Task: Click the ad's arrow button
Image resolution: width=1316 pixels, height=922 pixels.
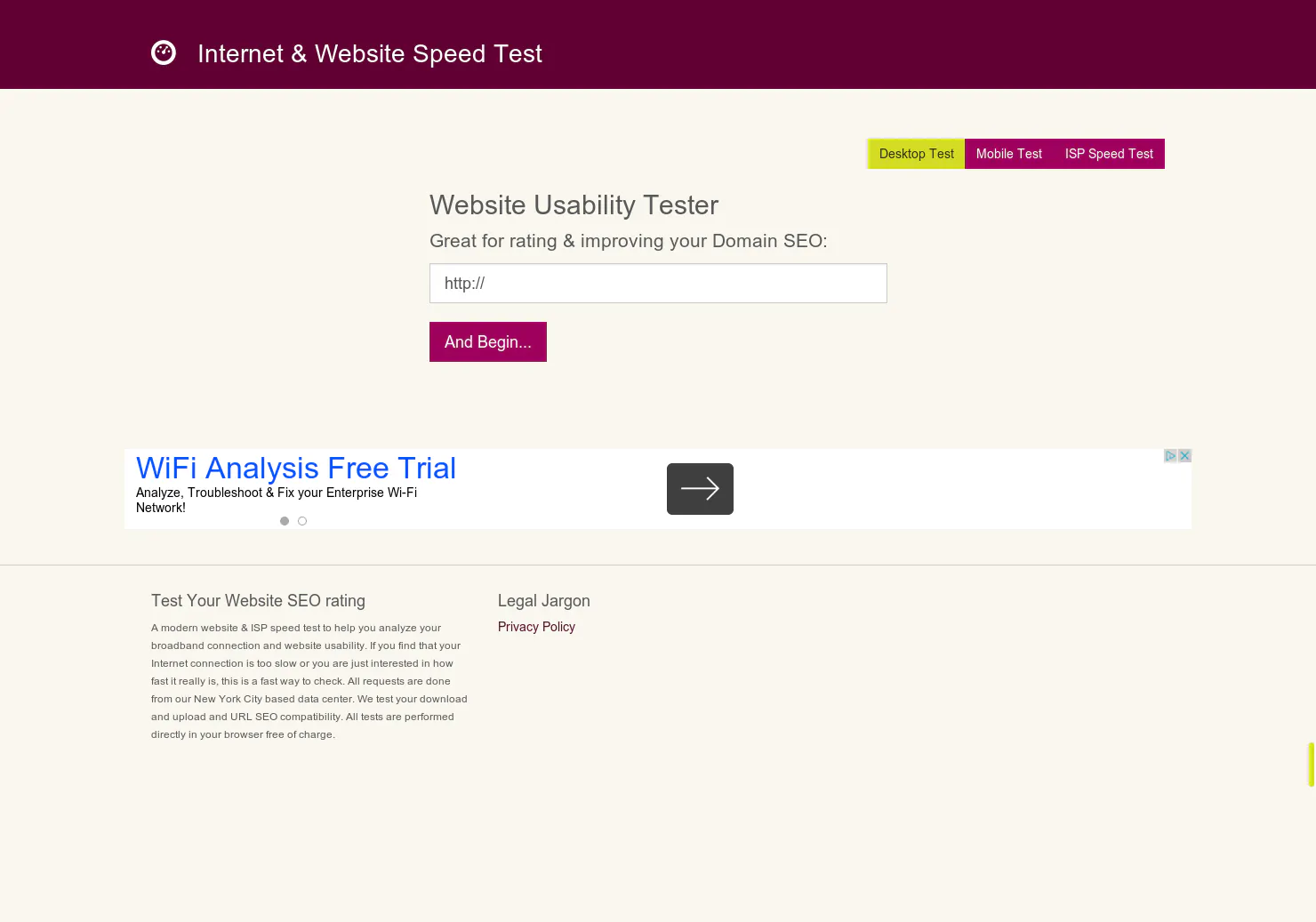Action: click(x=700, y=489)
